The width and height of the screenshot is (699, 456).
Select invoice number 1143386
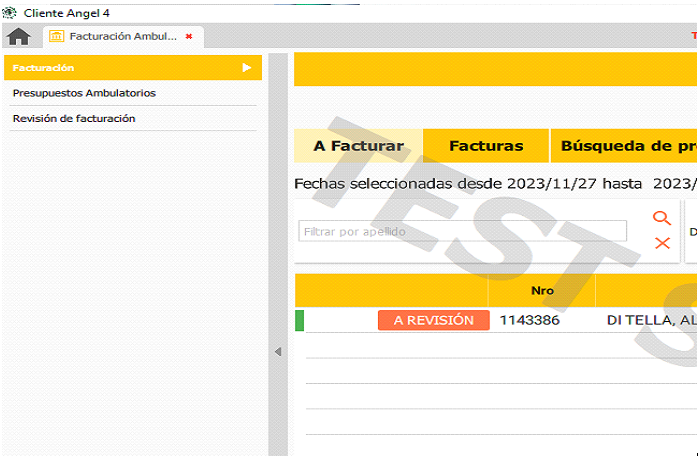pos(530,320)
